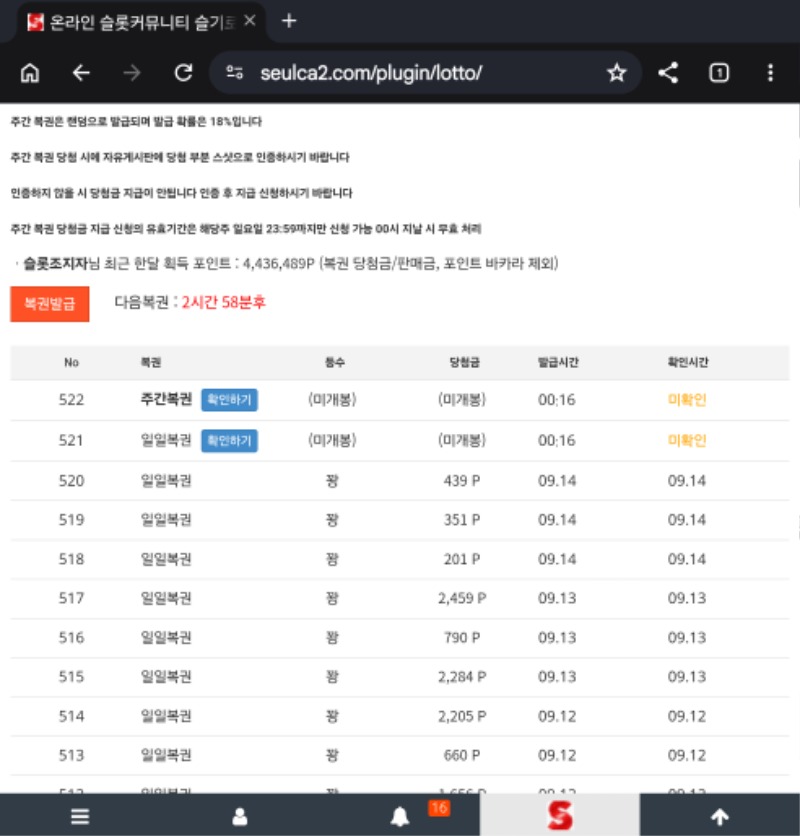The image size is (800, 836).
Task: Open the tab switcher showing 1 tab
Action: tap(719, 73)
